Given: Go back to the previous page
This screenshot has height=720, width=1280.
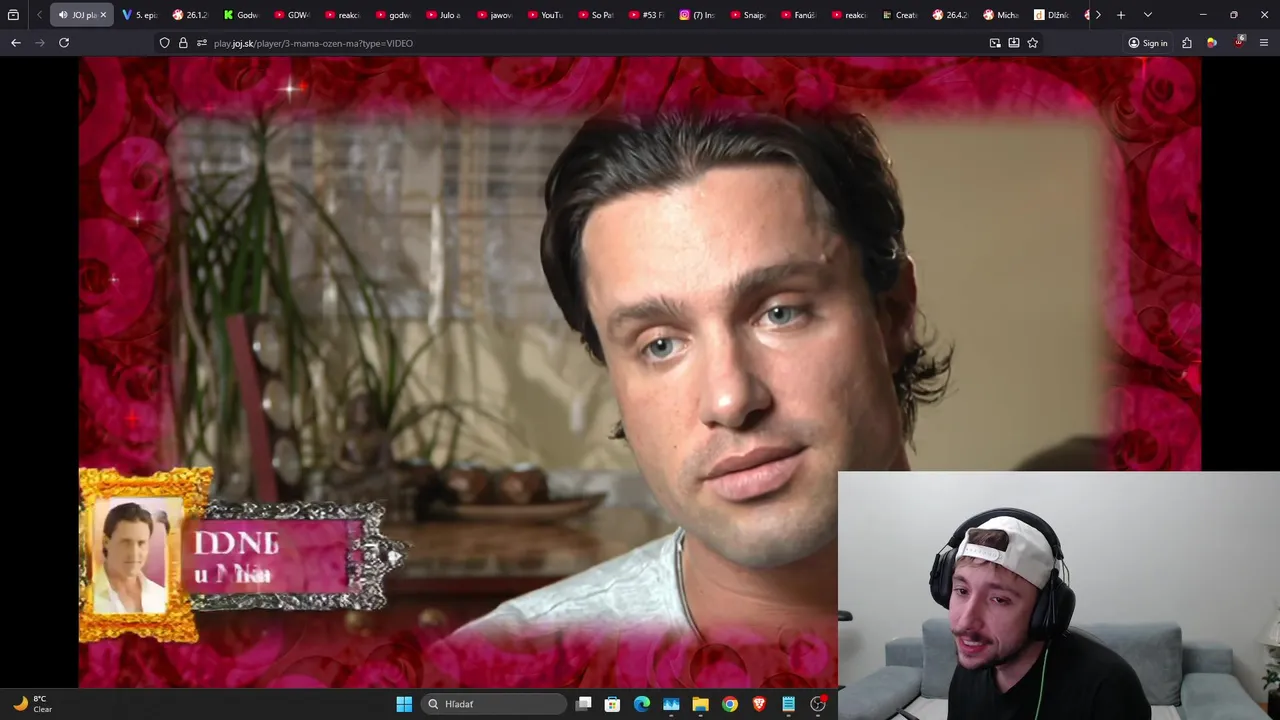Looking at the screenshot, I should click(15, 43).
